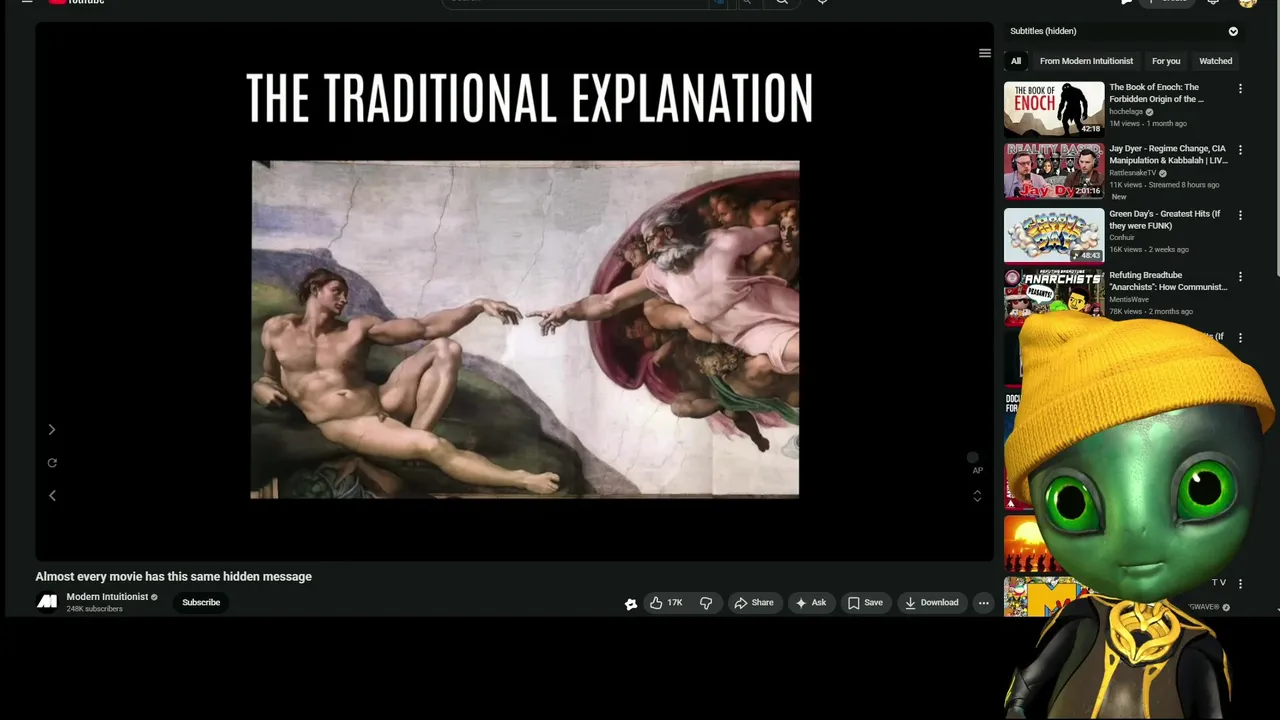The height and width of the screenshot is (720, 1280).
Task: Open more actions ellipsis menu
Action: pos(984,602)
